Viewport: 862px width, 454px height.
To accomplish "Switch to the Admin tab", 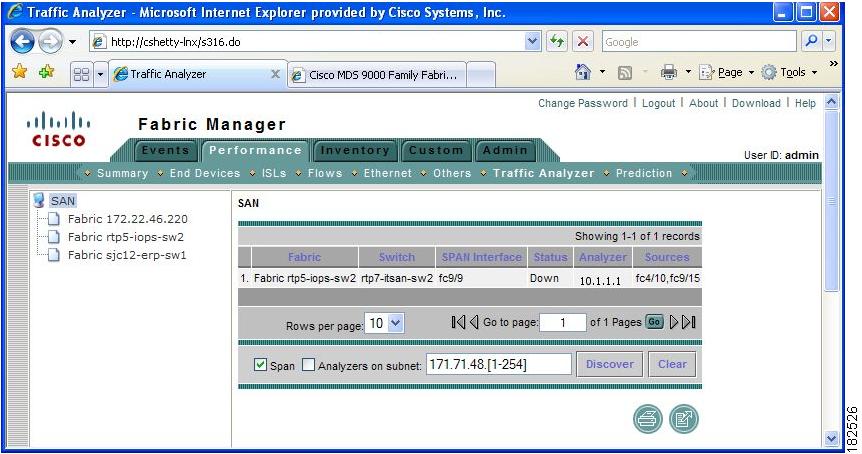I will pos(505,150).
